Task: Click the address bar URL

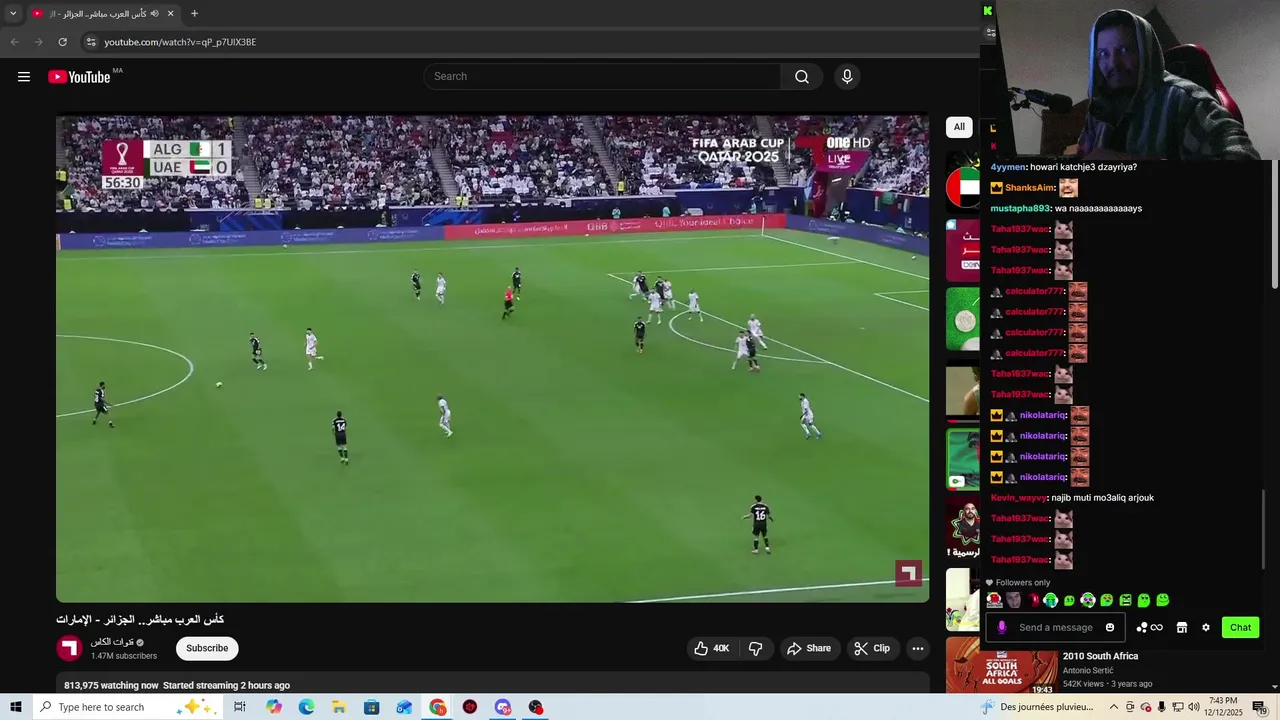Action: [180, 42]
